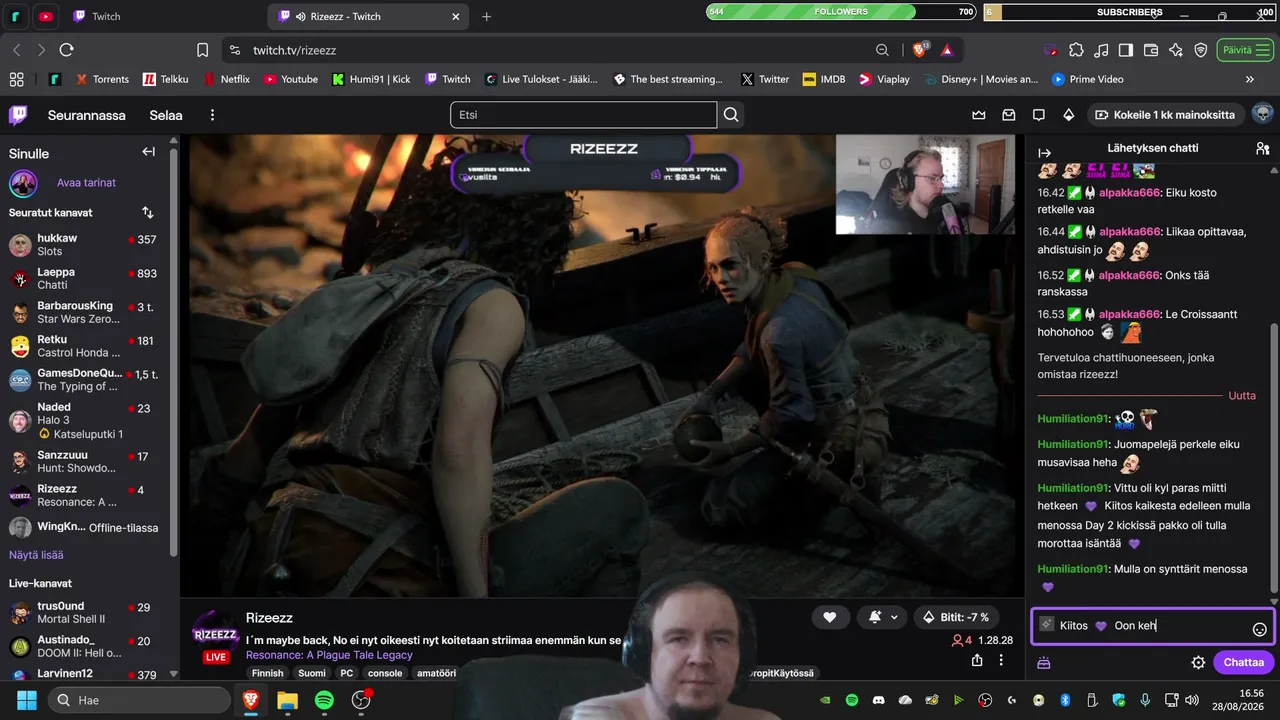Expand Näytä lisää followed channels
Screen dimensions: 1280x720
pos(36,555)
